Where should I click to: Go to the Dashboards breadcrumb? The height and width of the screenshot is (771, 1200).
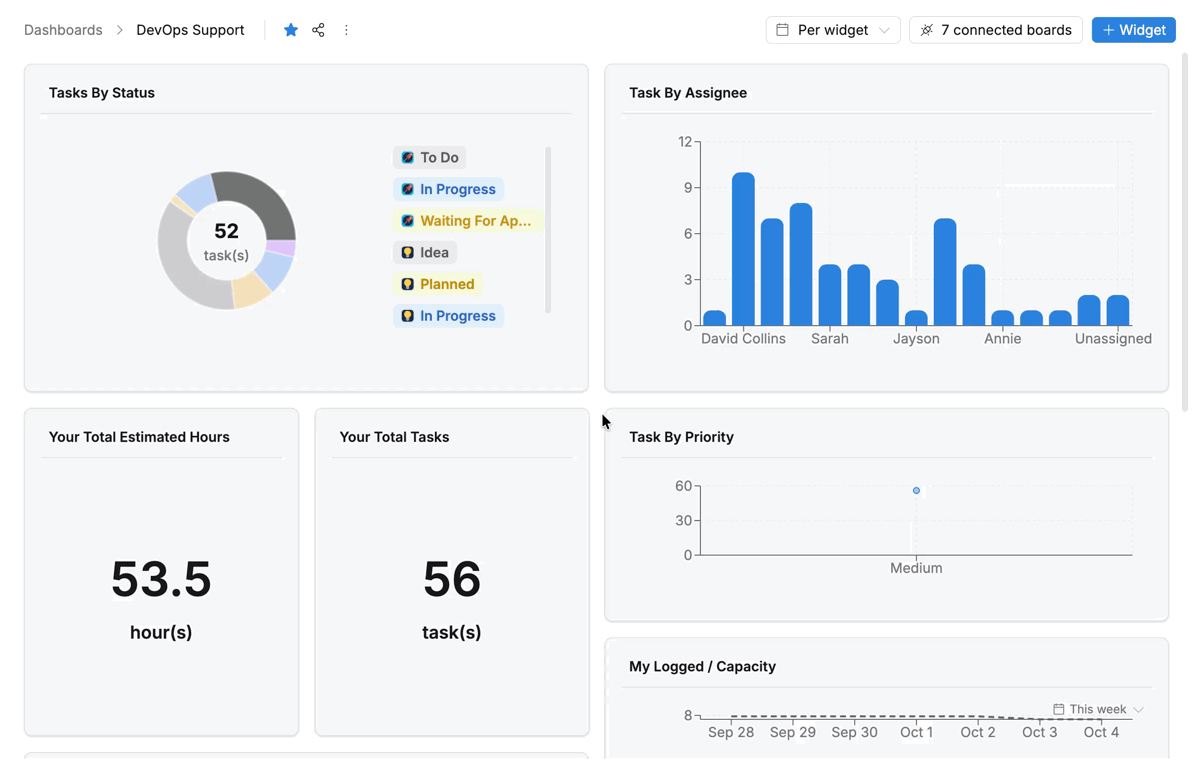[x=63, y=30]
